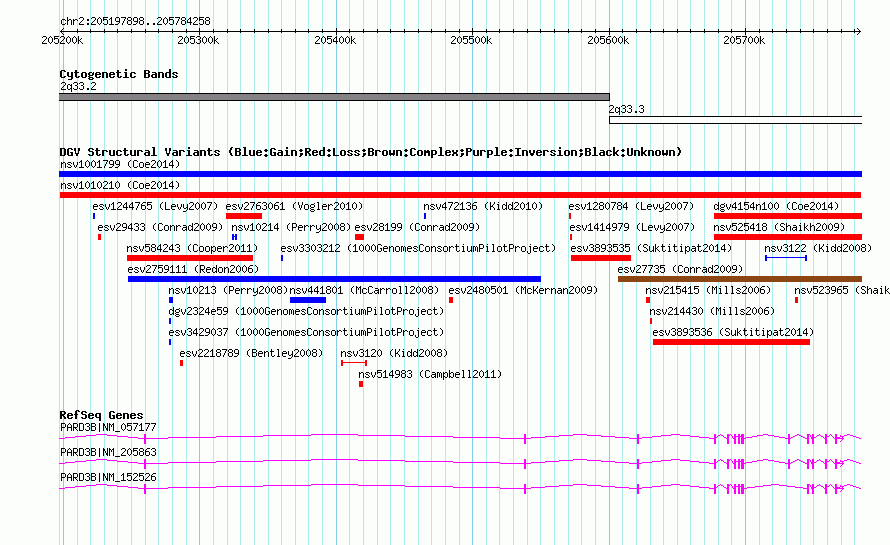Select the nsv441801 (McCarroll2008) blue bar

point(308,300)
